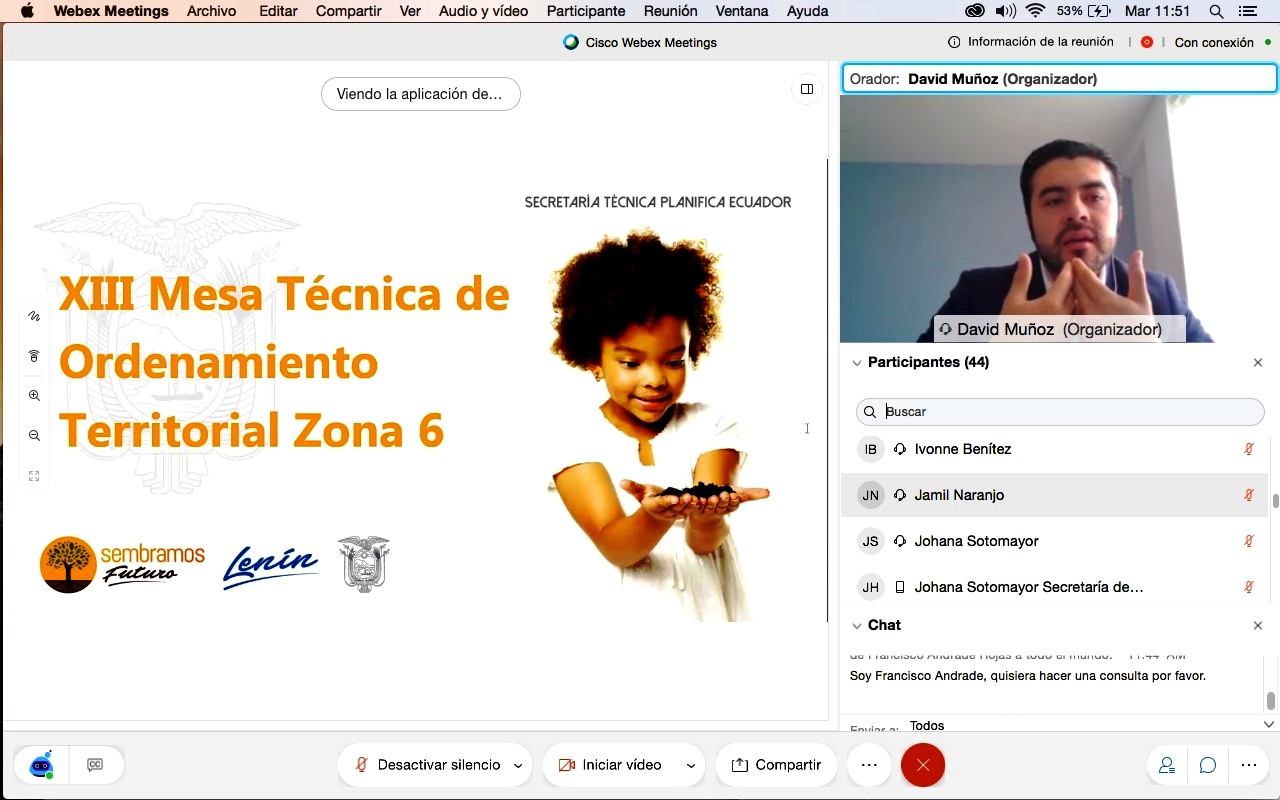
Task: Zoom in on the shared content
Action: pos(34,396)
